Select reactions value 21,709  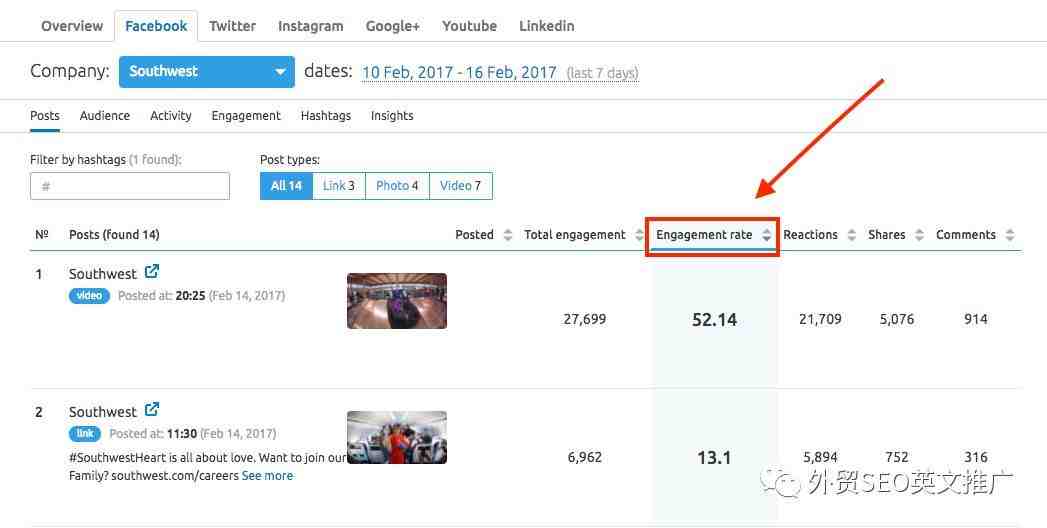pyautogui.click(x=820, y=320)
